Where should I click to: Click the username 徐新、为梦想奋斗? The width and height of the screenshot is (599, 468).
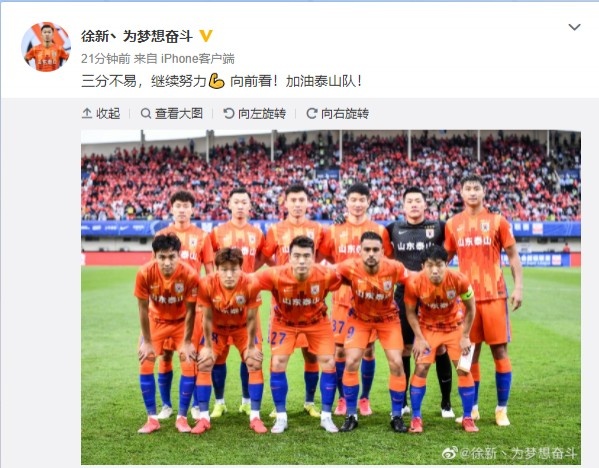coord(137,36)
